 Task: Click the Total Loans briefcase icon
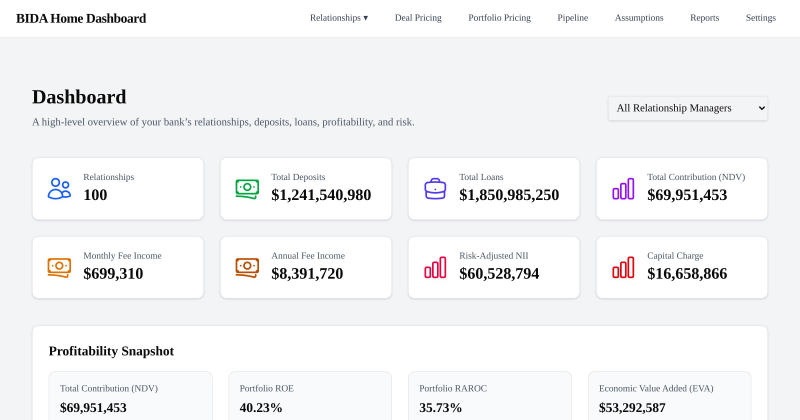435,189
